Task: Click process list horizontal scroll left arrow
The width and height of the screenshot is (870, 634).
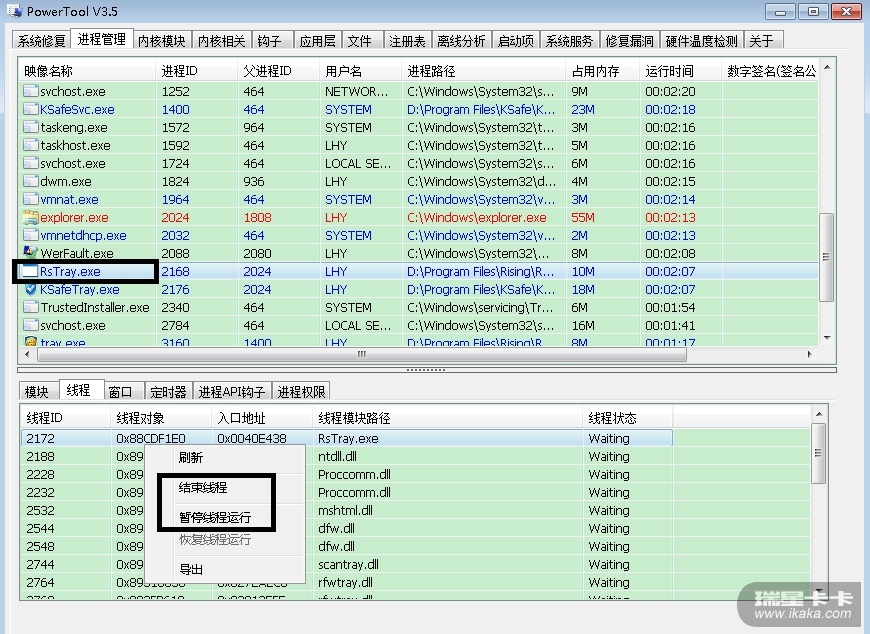Action: tap(27, 354)
